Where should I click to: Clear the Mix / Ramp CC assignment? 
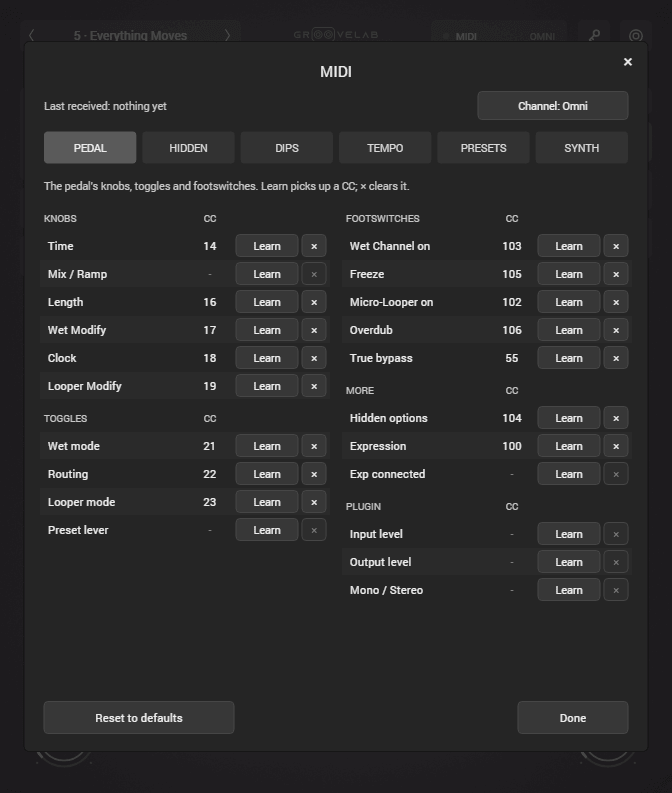(x=314, y=274)
